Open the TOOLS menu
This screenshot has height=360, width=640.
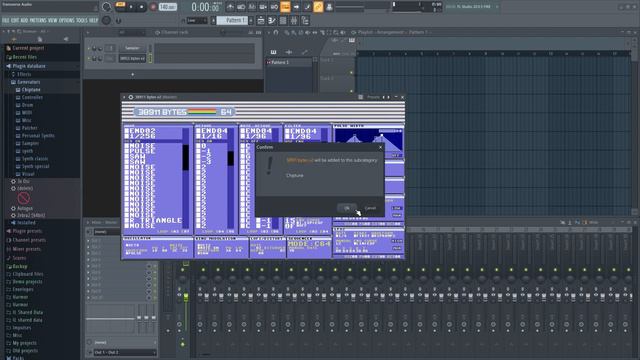(x=82, y=20)
